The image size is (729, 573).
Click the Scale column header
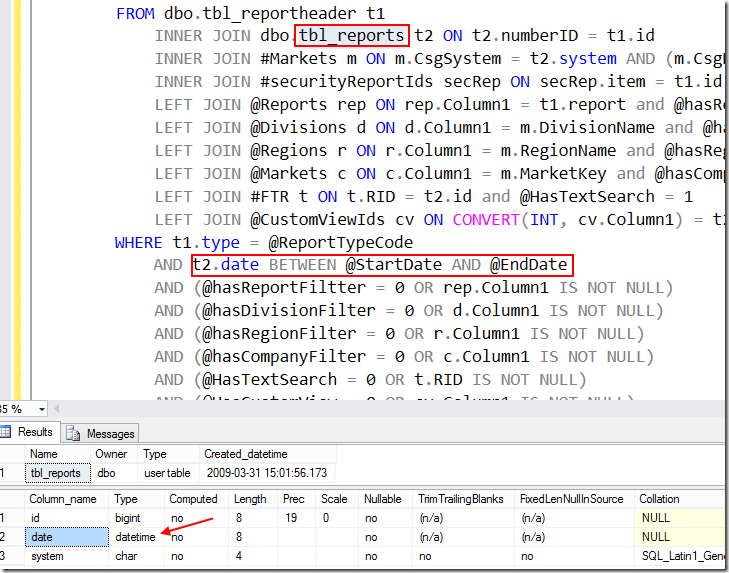click(337, 499)
